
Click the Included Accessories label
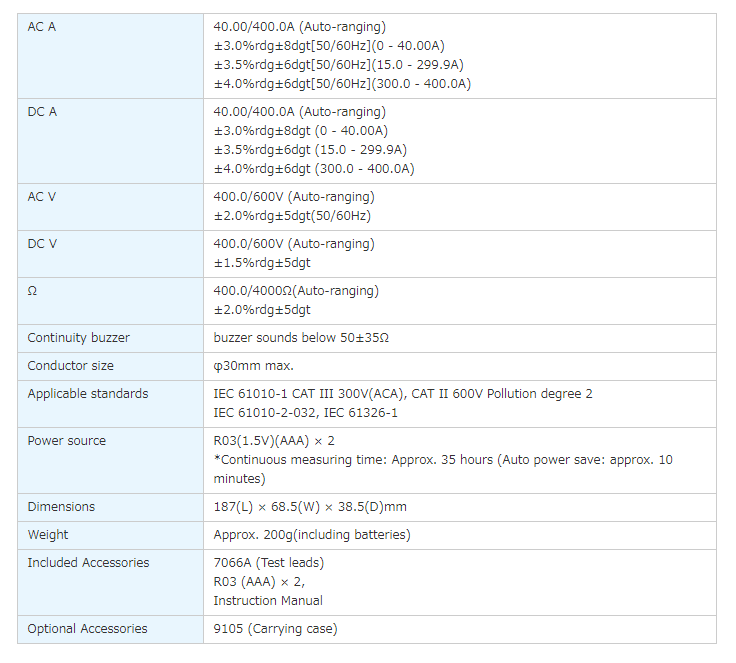point(88,563)
